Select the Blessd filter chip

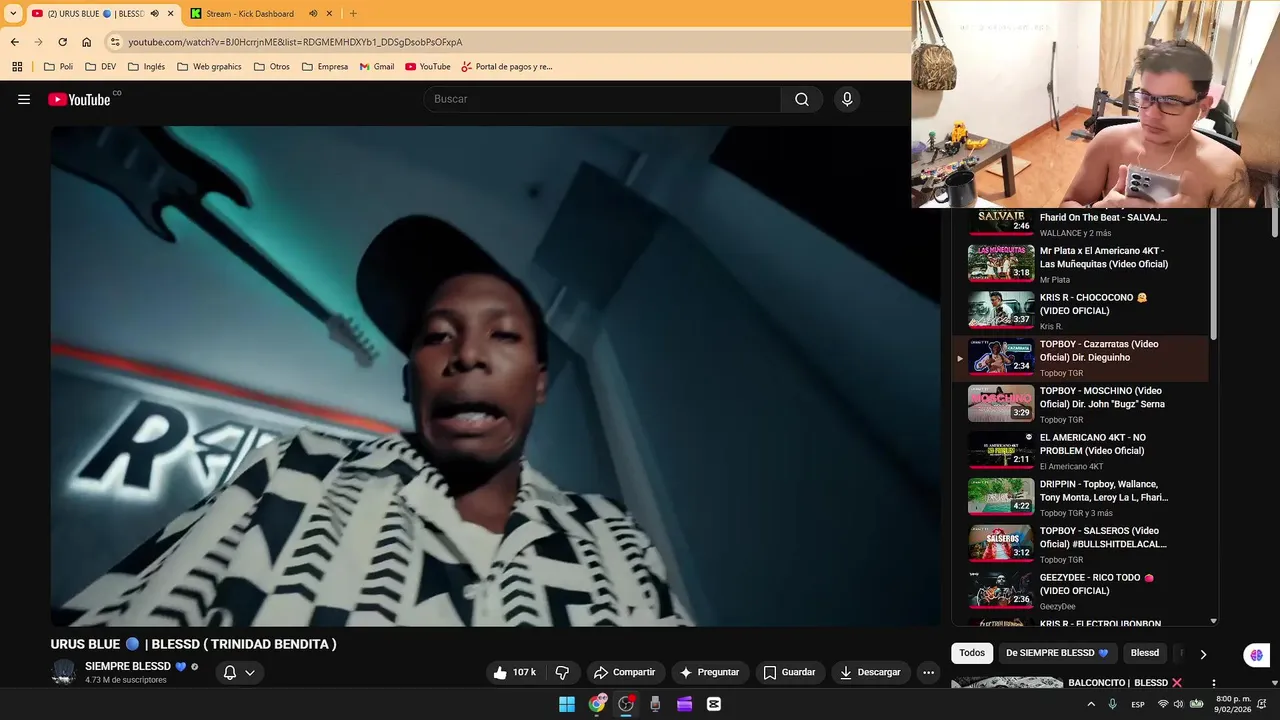(1145, 653)
